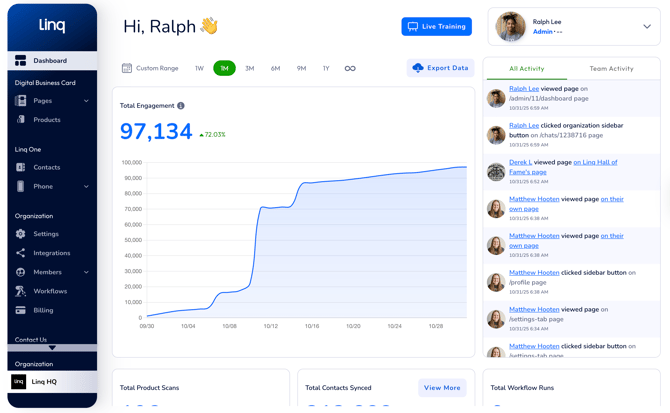Screen dimensions: 670x413
Task: Select the 3M time range
Action: coord(250,68)
